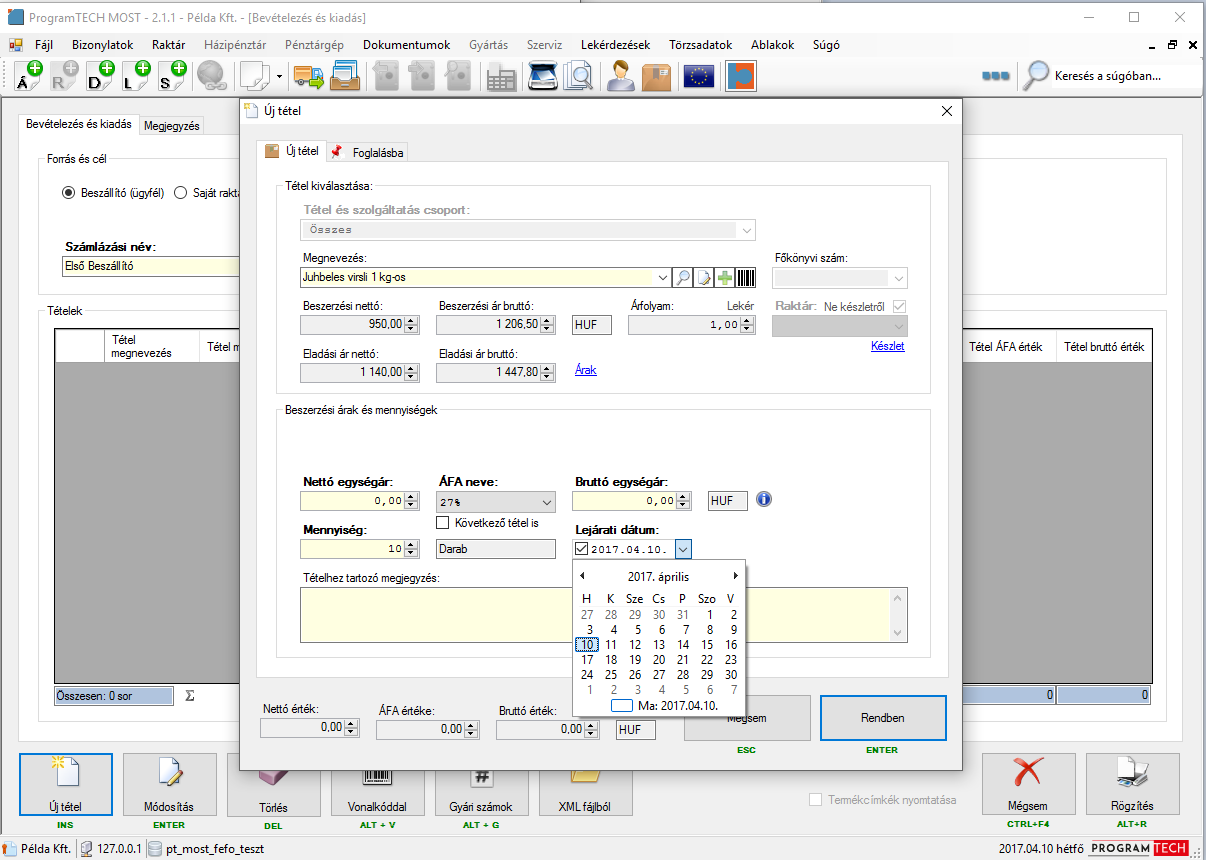
Task: Click the item search magnifier next to Megnevezés
Action: tap(682, 278)
